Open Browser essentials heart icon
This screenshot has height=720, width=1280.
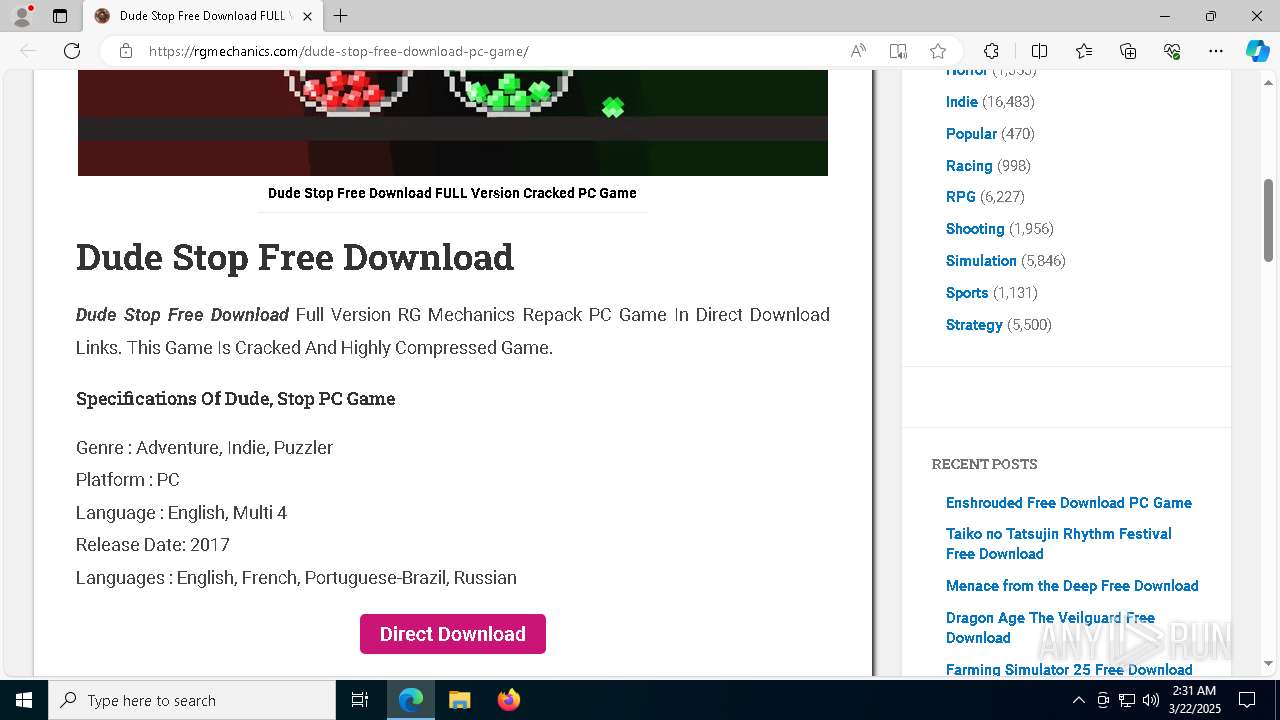click(1172, 51)
